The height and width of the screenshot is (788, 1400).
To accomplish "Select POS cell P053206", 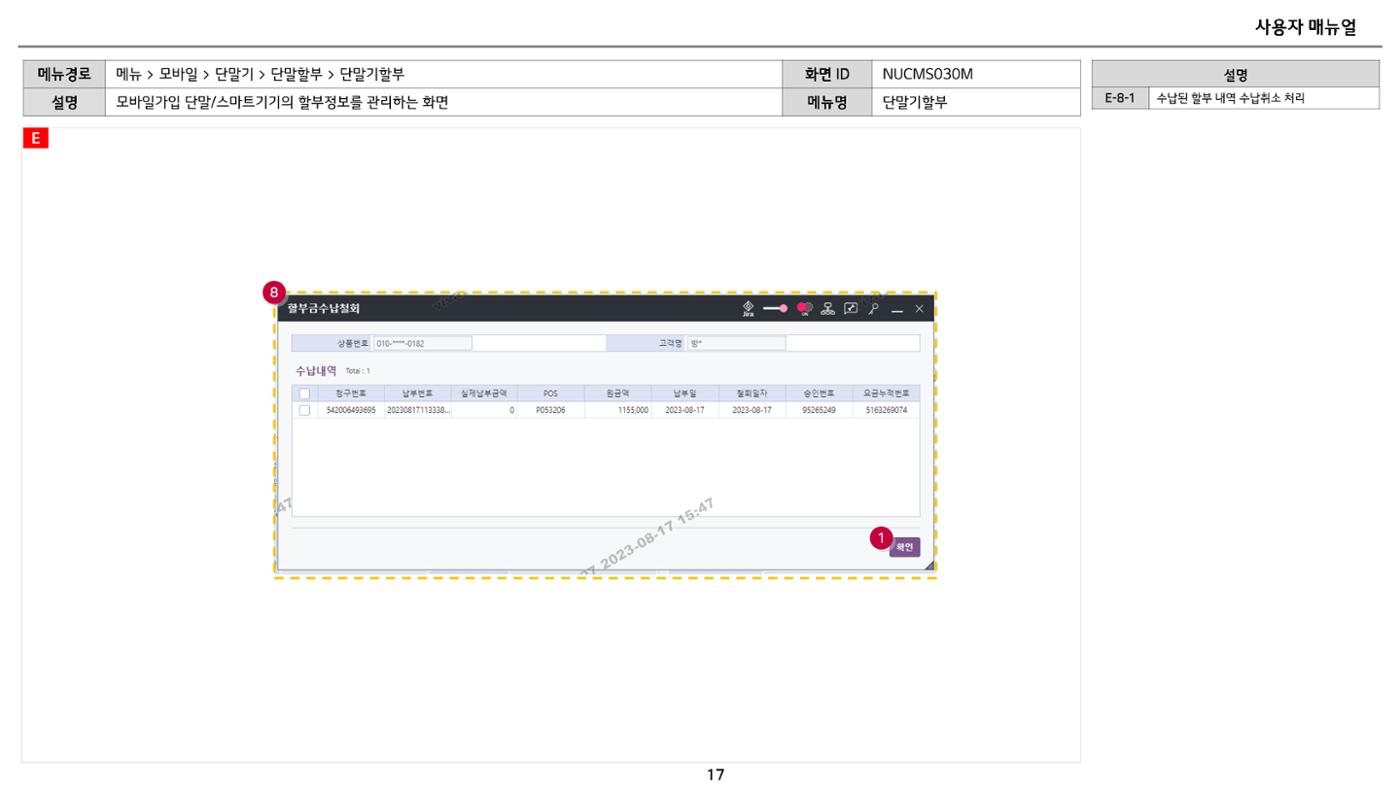I will (x=551, y=410).
